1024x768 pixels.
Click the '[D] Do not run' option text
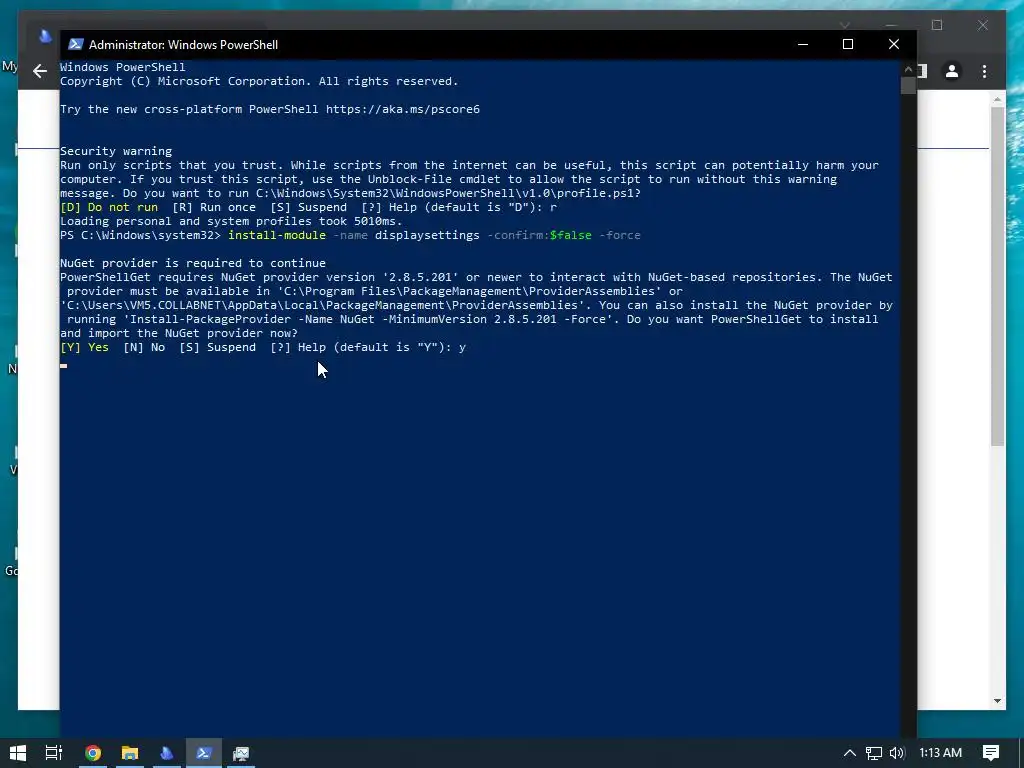click(x=109, y=207)
